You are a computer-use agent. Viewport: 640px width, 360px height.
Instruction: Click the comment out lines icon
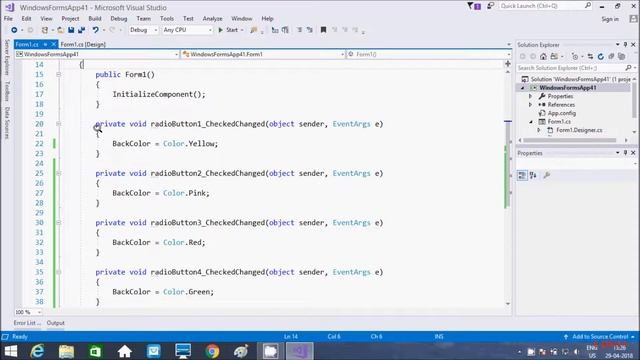pyautogui.click(x=299, y=30)
